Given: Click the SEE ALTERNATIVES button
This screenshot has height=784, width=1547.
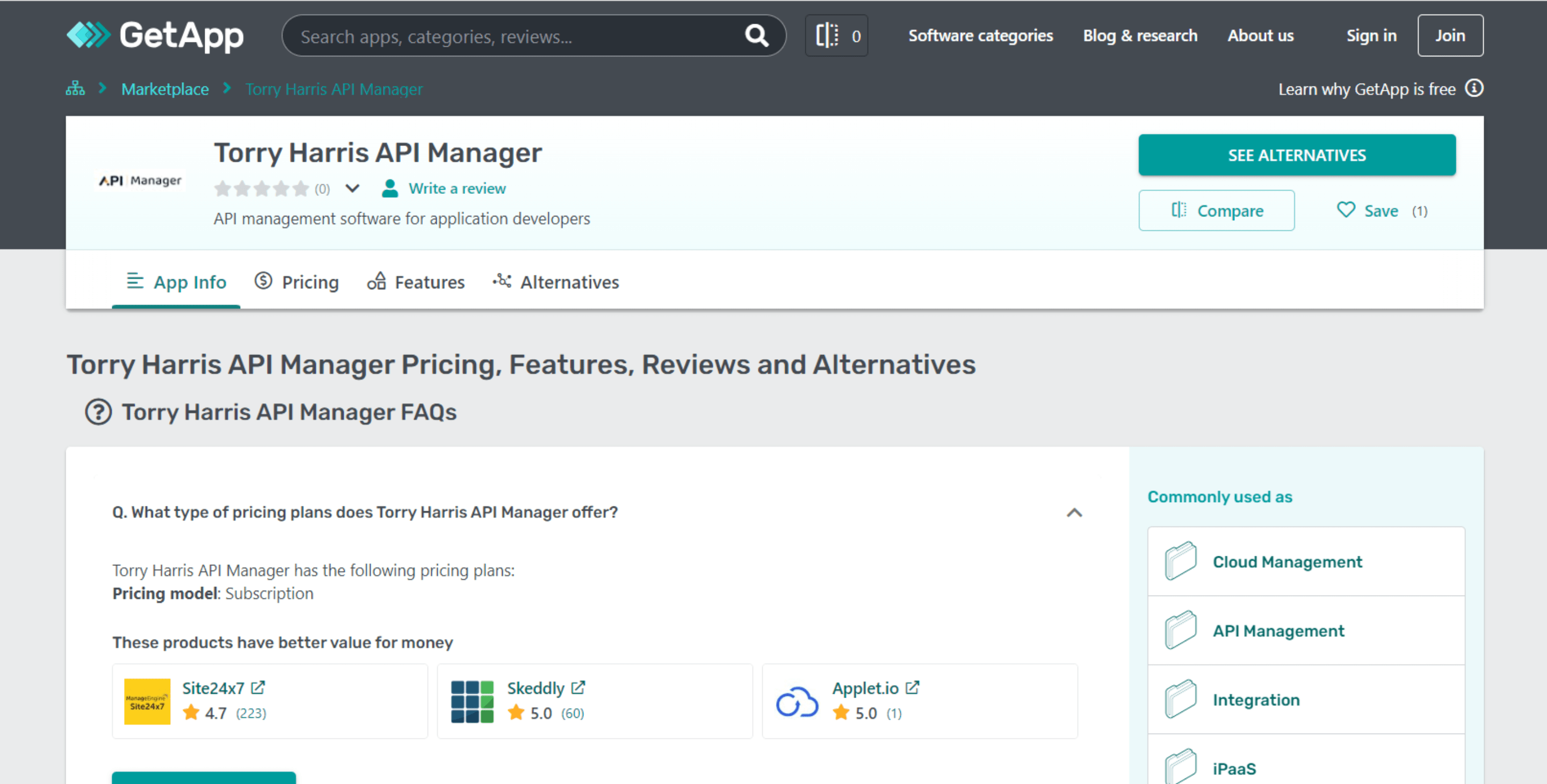Looking at the screenshot, I should (x=1297, y=155).
